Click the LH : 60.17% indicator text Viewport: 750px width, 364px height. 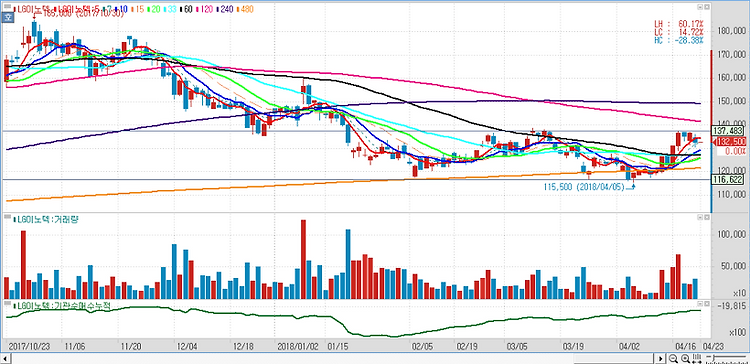pyautogui.click(x=679, y=23)
